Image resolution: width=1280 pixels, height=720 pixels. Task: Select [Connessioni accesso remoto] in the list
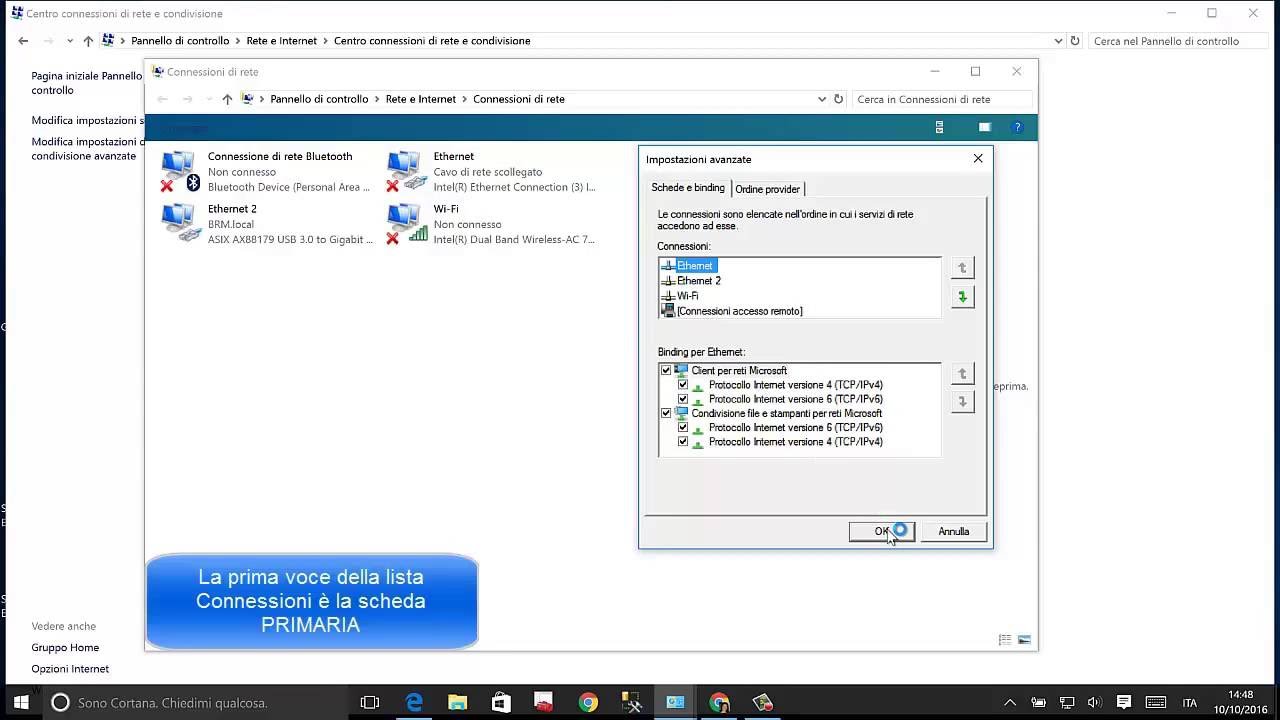click(738, 311)
